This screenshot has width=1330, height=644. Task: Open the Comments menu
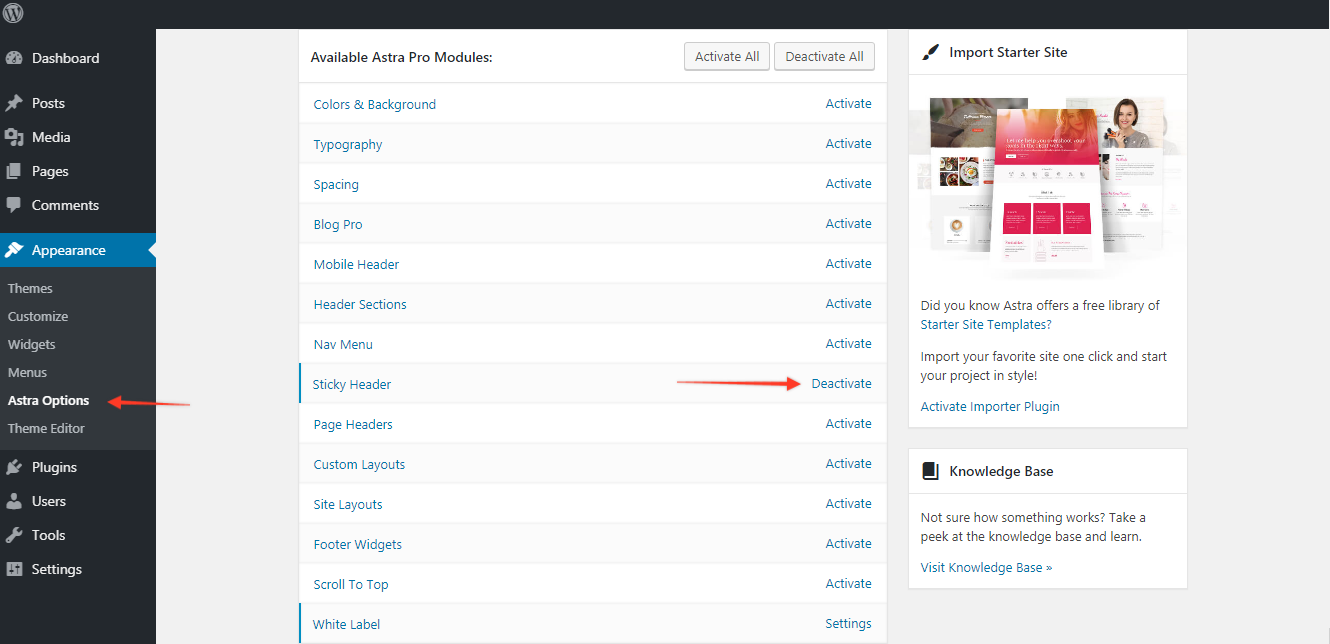[x=78, y=205]
